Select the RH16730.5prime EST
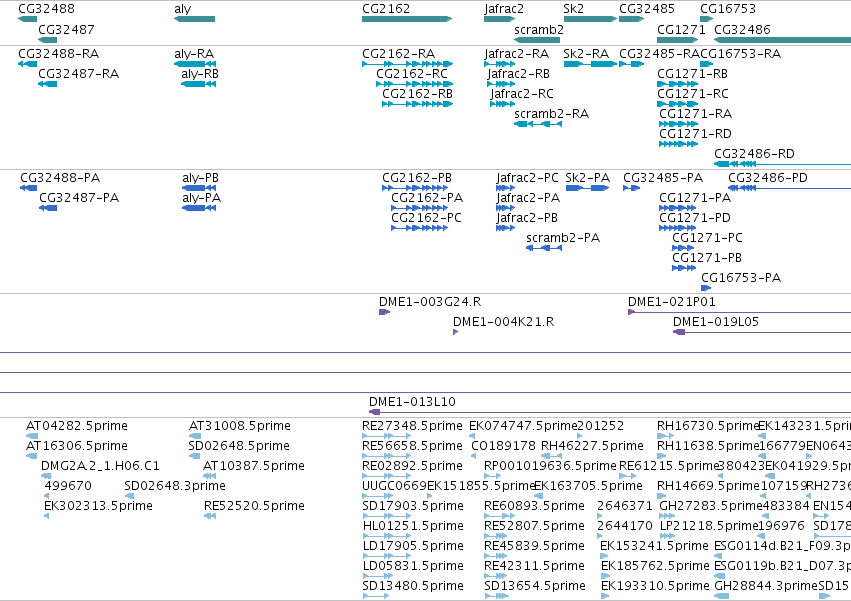851x601 pixels. point(665,436)
